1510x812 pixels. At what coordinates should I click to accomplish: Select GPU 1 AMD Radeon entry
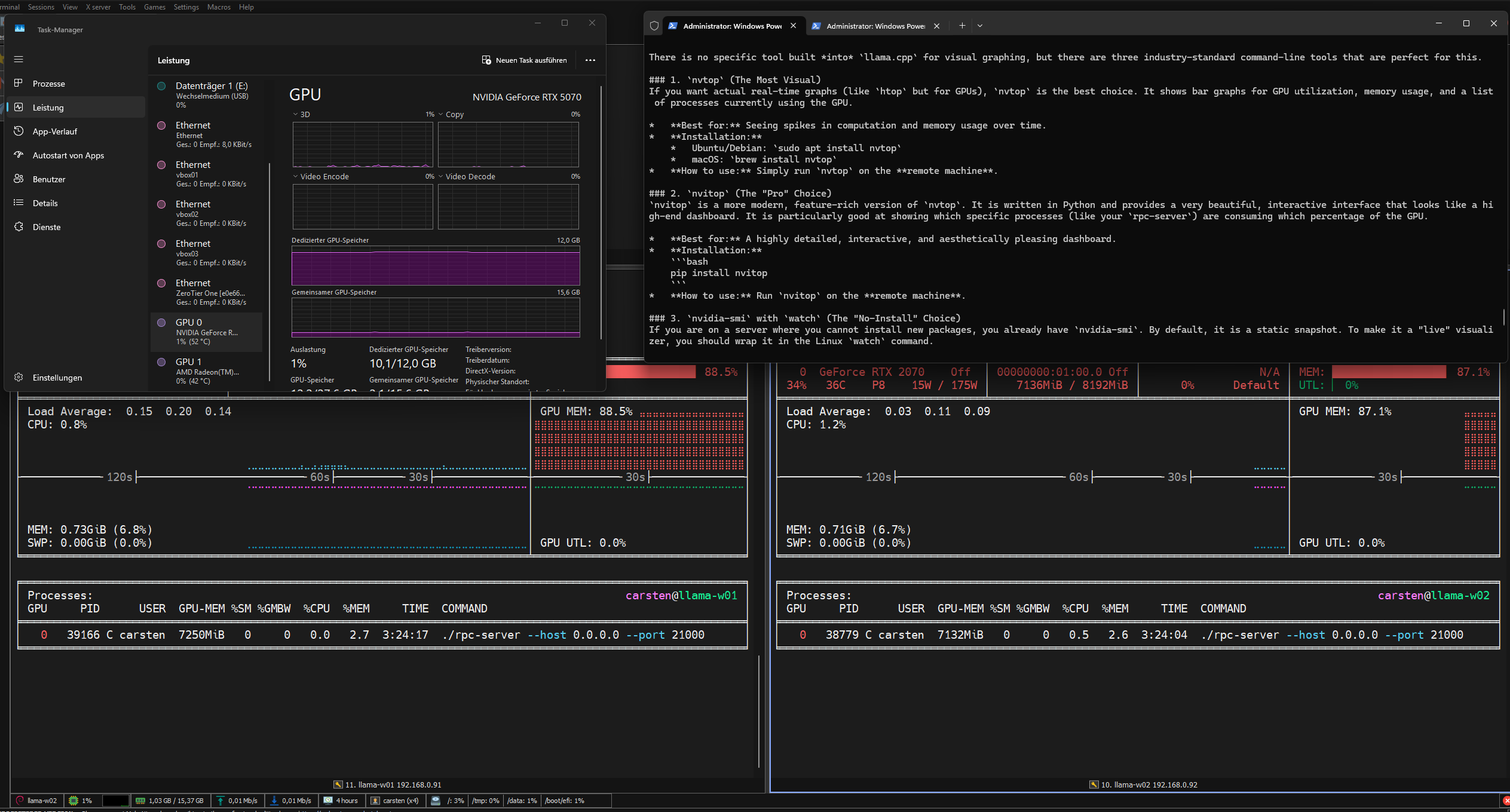tap(207, 371)
